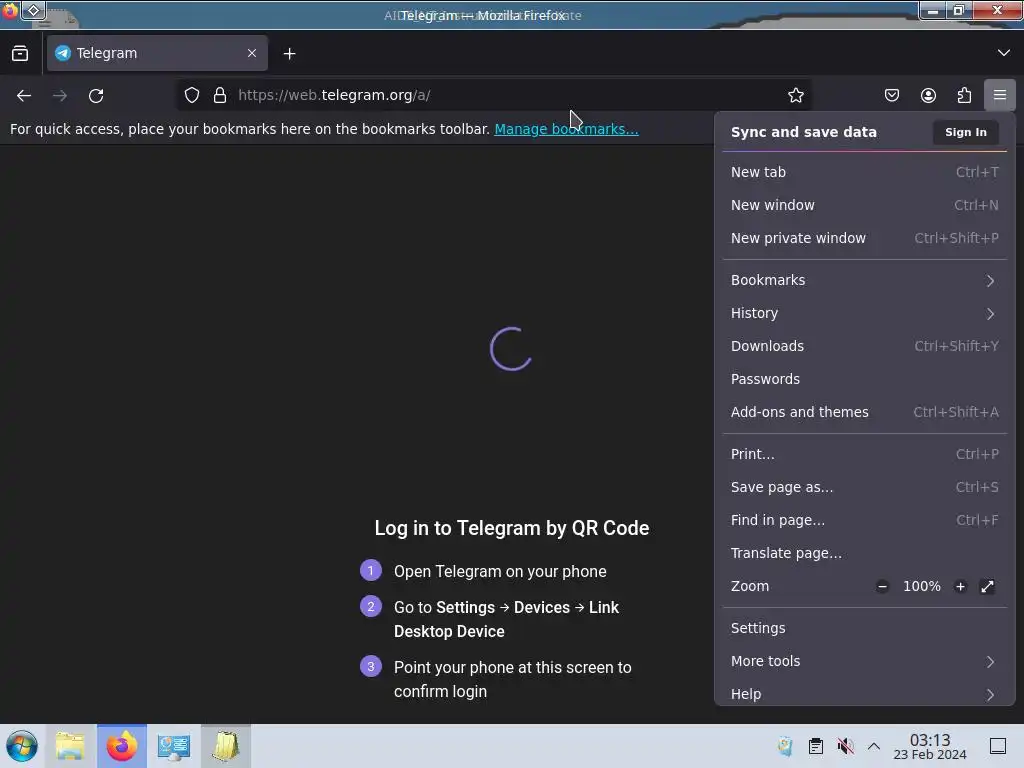Reload the current page
Image resolution: width=1024 pixels, height=768 pixels.
(x=96, y=95)
